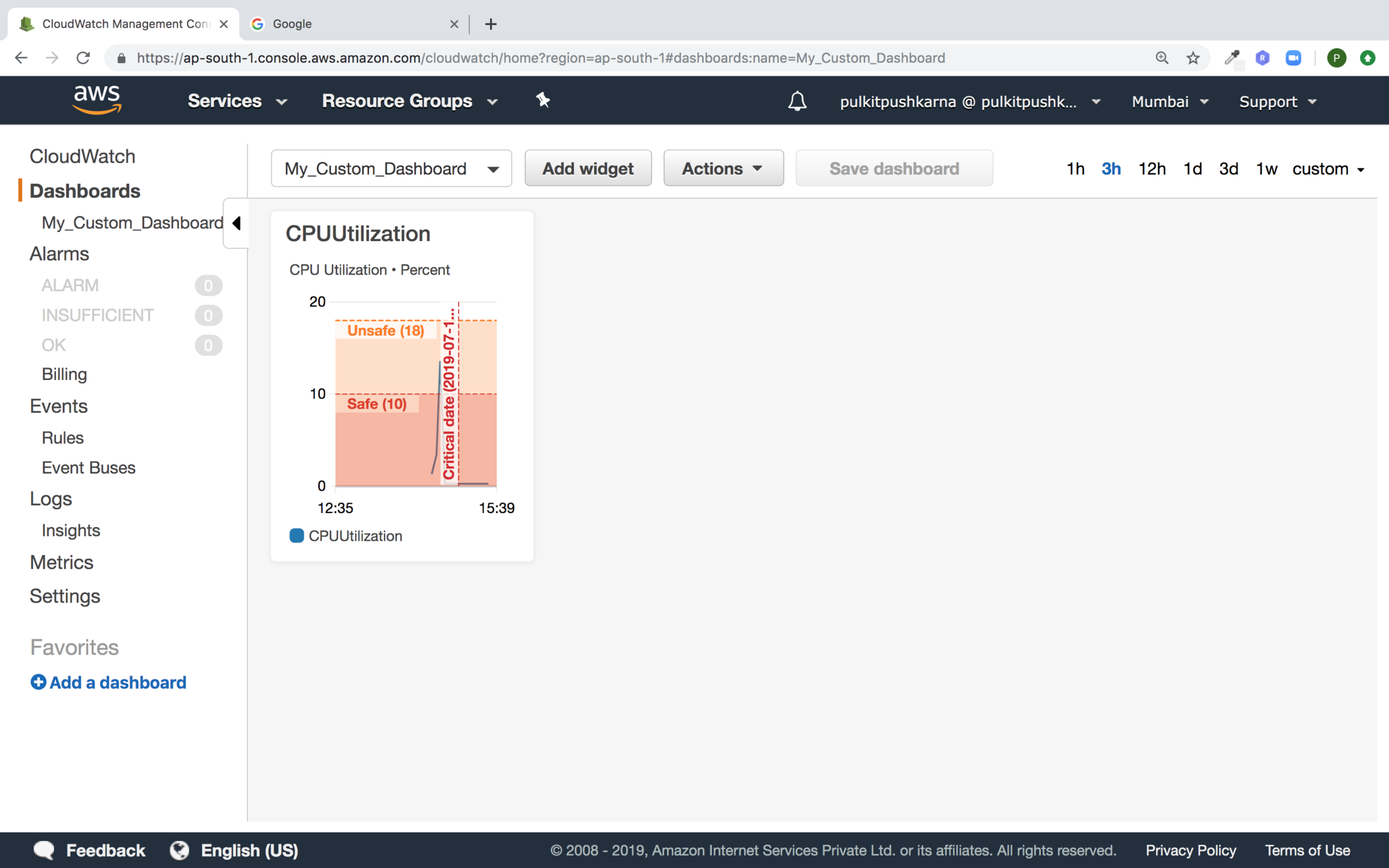Viewport: 1389px width, 868px height.
Task: Click the blue CPUUtilization legend swatch
Action: pos(296,536)
